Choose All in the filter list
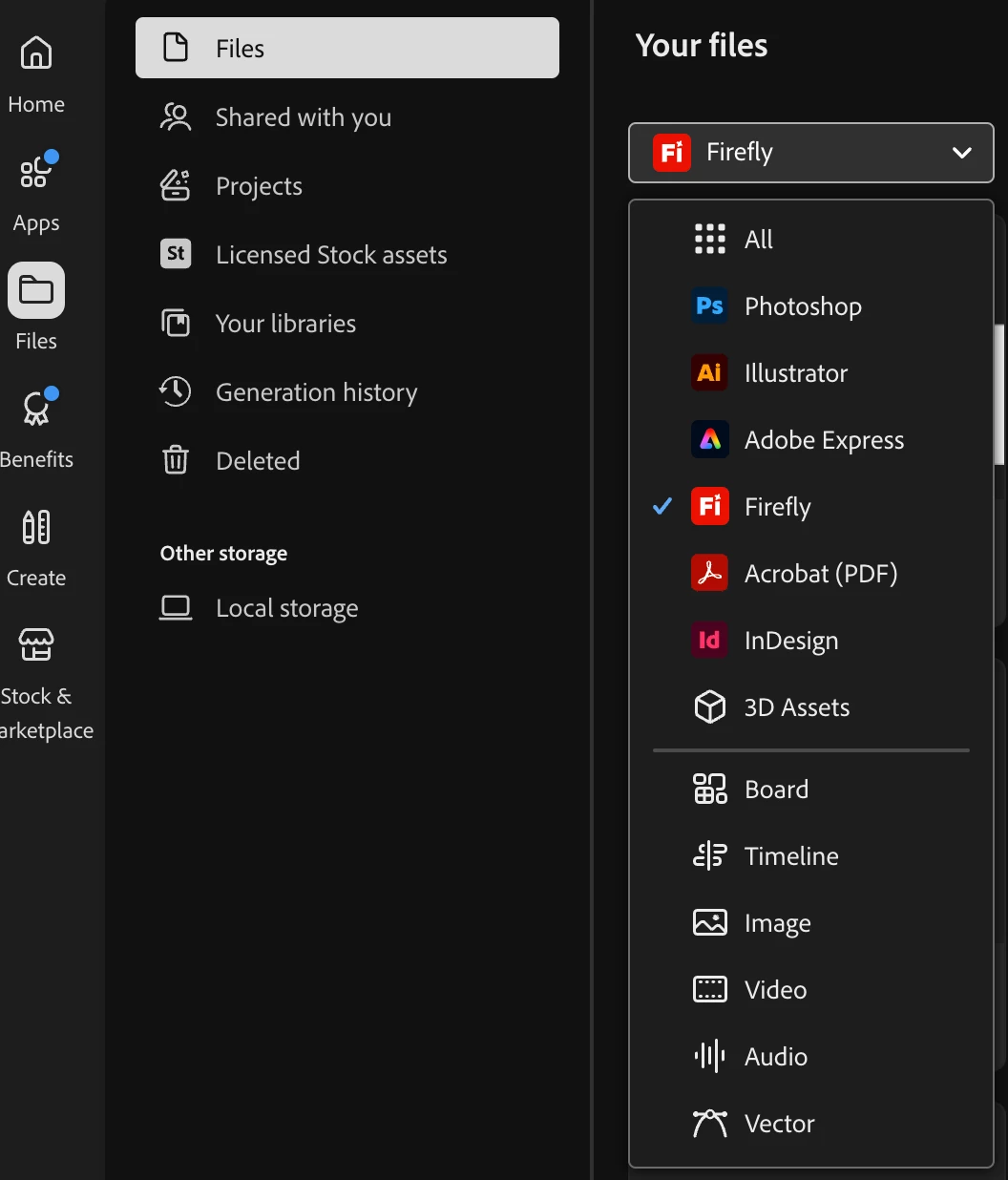The image size is (1008, 1180). tap(811, 240)
